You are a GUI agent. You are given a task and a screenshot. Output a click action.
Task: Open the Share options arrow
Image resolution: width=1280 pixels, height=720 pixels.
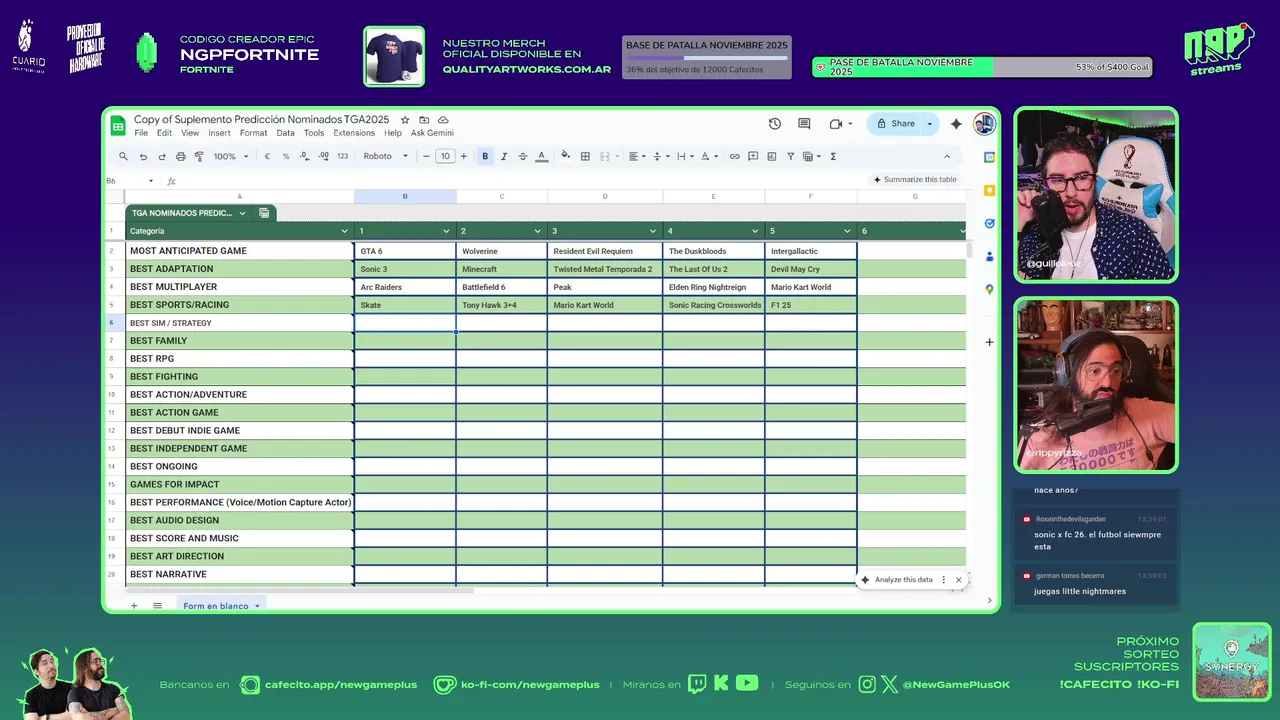point(929,124)
